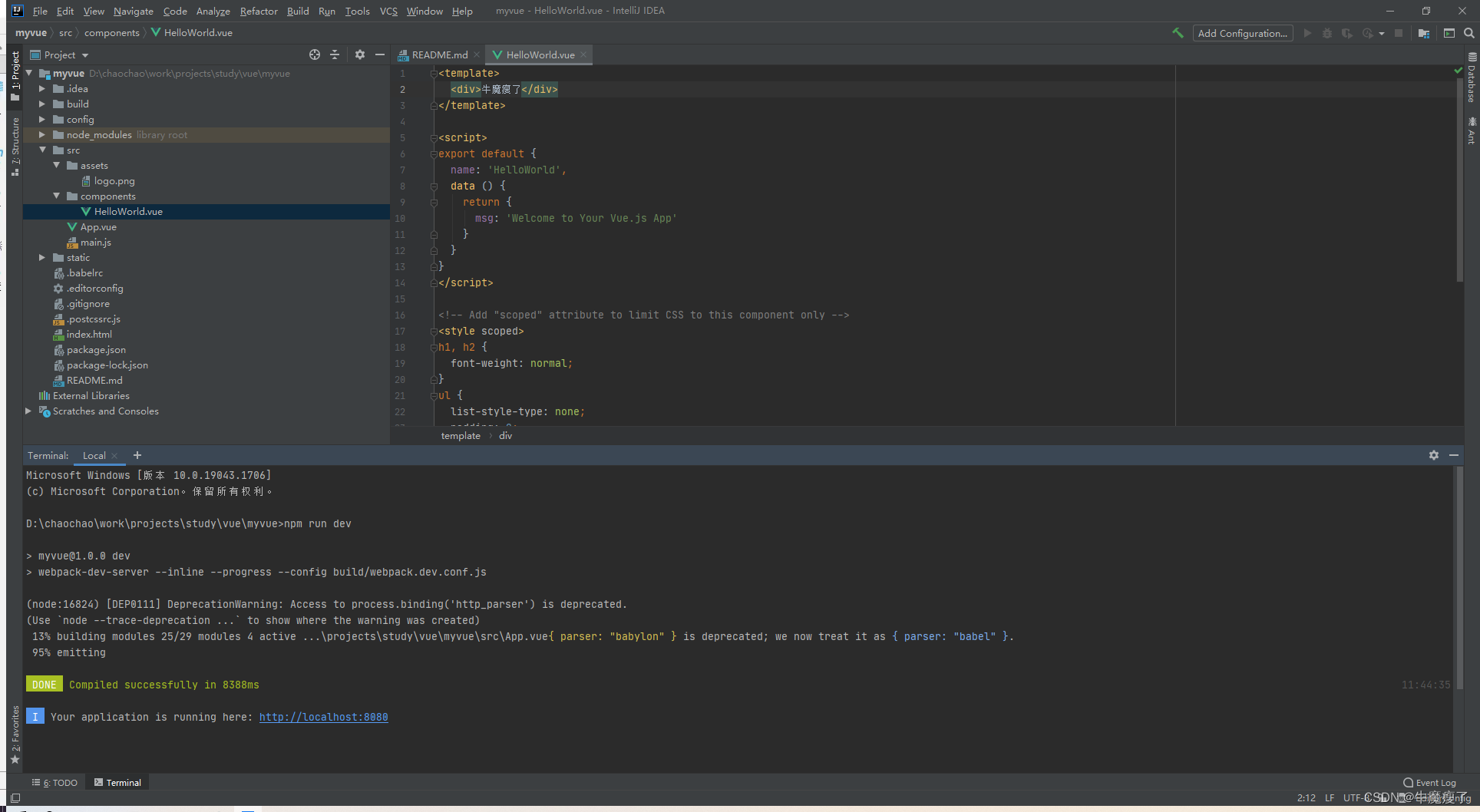Open the Ant tool window sidebar
The height and width of the screenshot is (812, 1480).
1472,131
